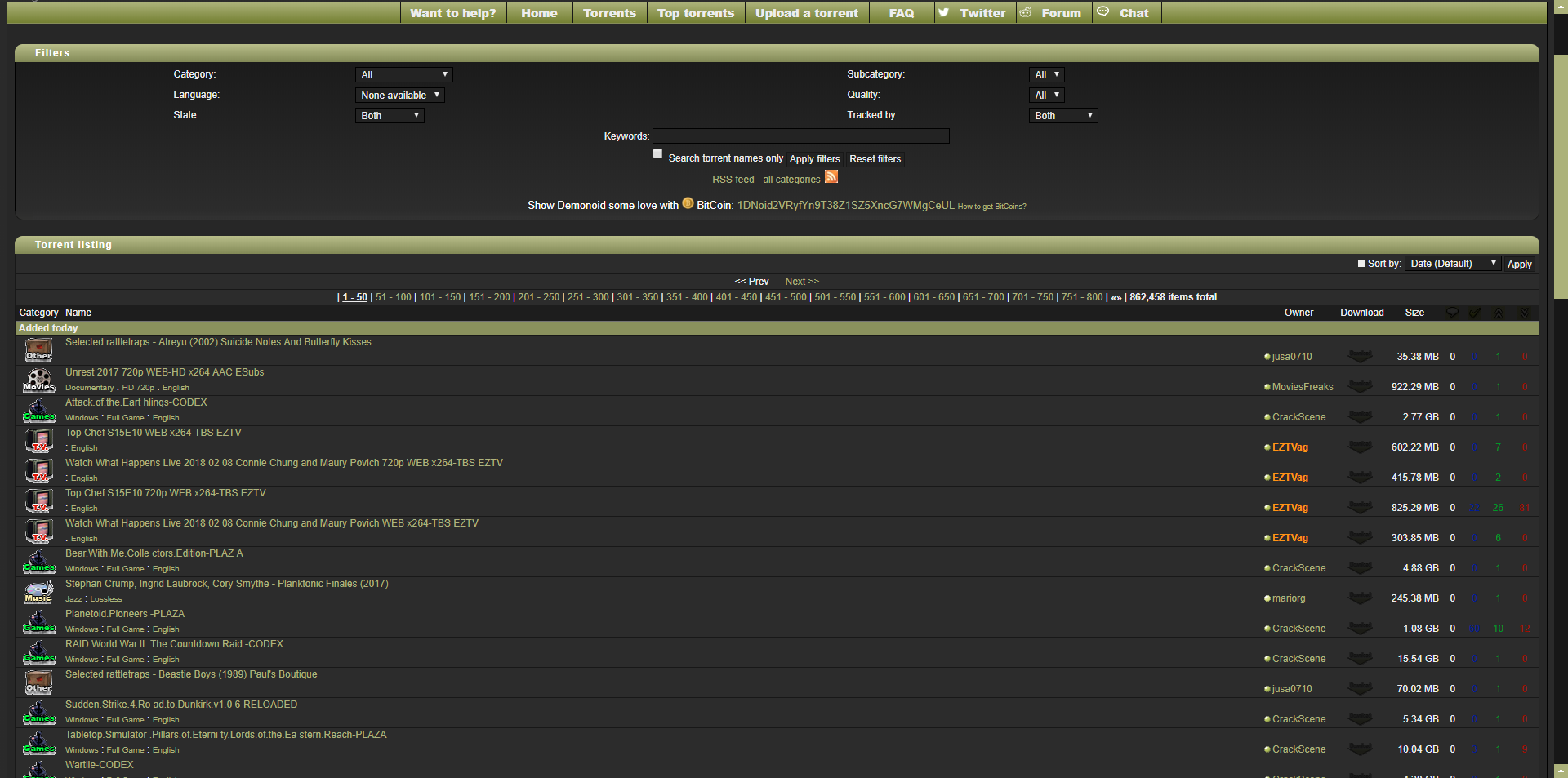Download Attack.of.the.Earthlings-CODEX torrent
The width and height of the screenshot is (1568, 778).
[x=1360, y=417]
